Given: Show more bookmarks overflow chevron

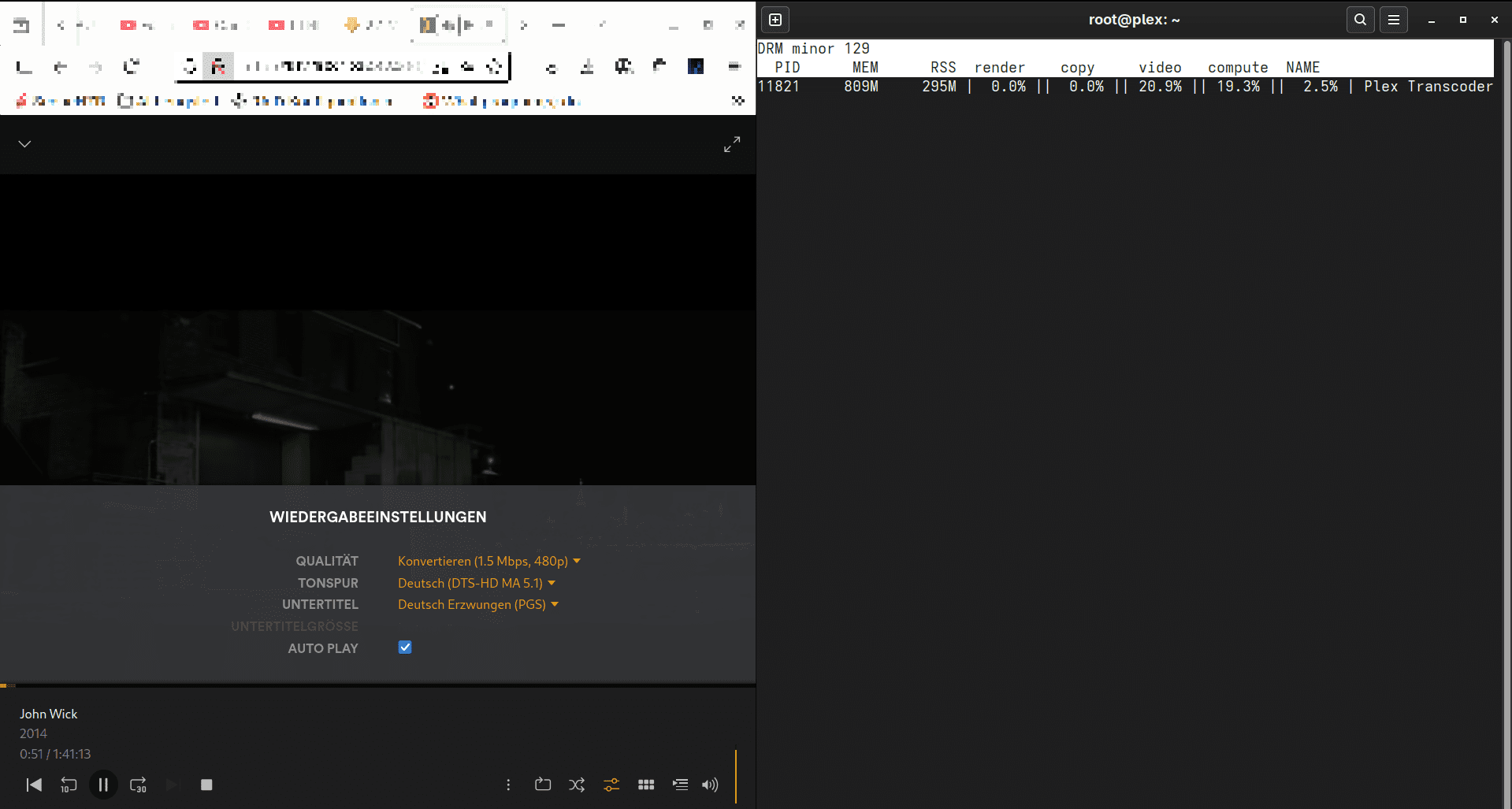Looking at the screenshot, I should (738, 101).
